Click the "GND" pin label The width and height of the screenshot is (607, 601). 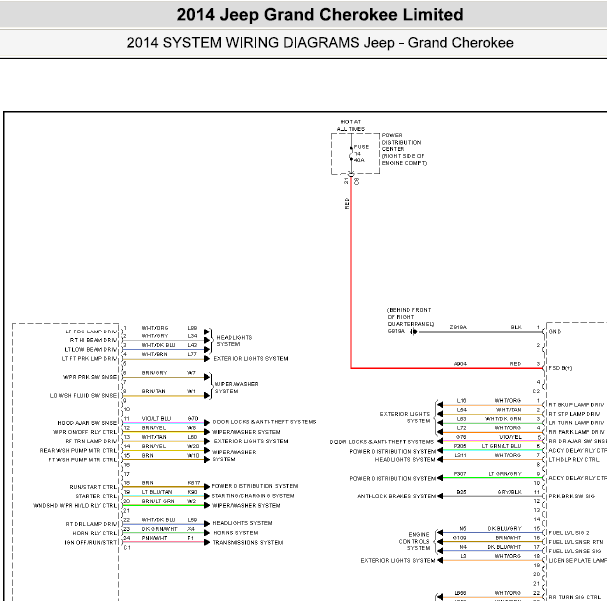point(555,332)
